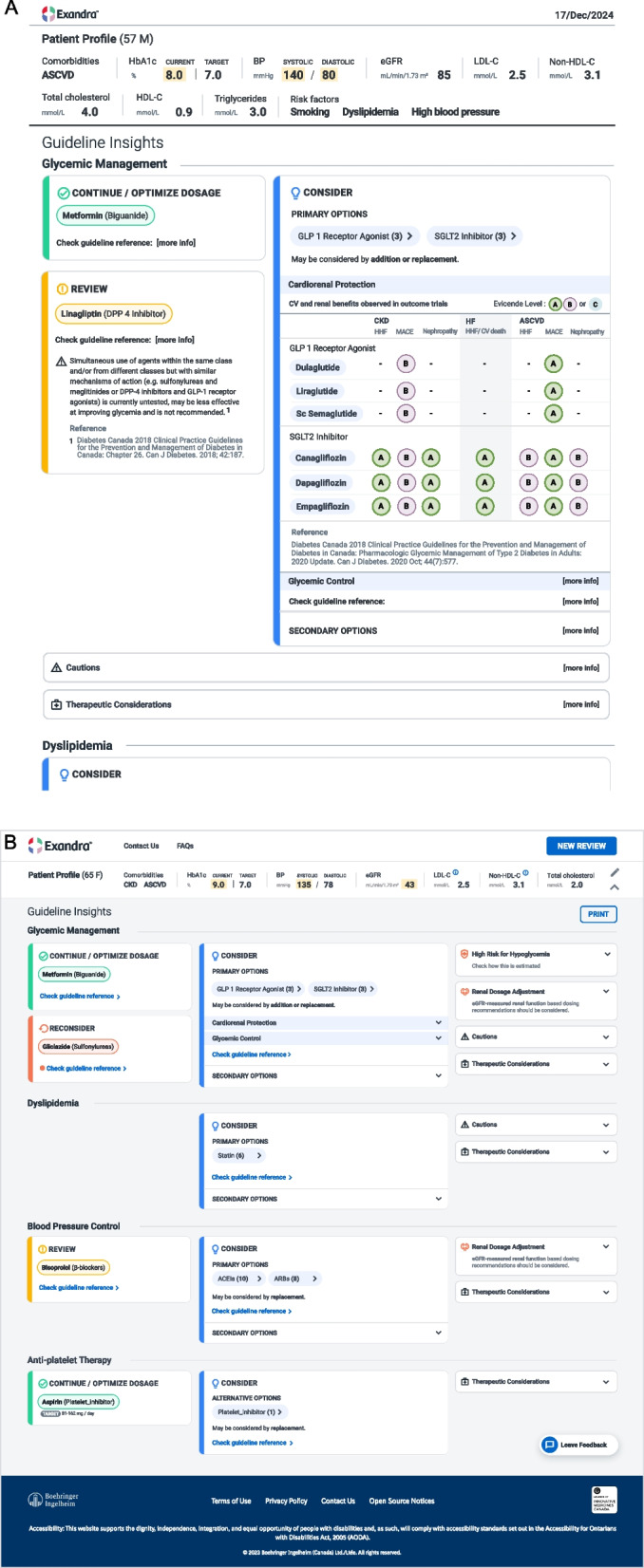
Task: Open more info beside Cautions in panel A
Action: pyautogui.click(x=580, y=668)
